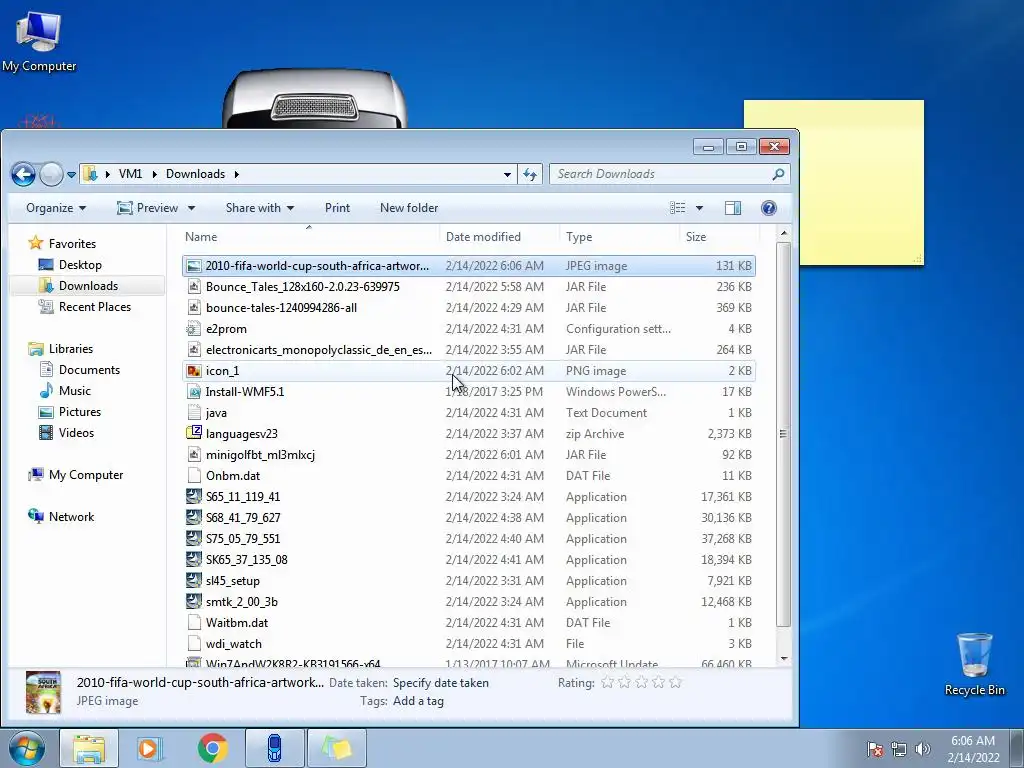The width and height of the screenshot is (1024, 768).
Task: Select the java text document
Action: click(x=468, y=413)
